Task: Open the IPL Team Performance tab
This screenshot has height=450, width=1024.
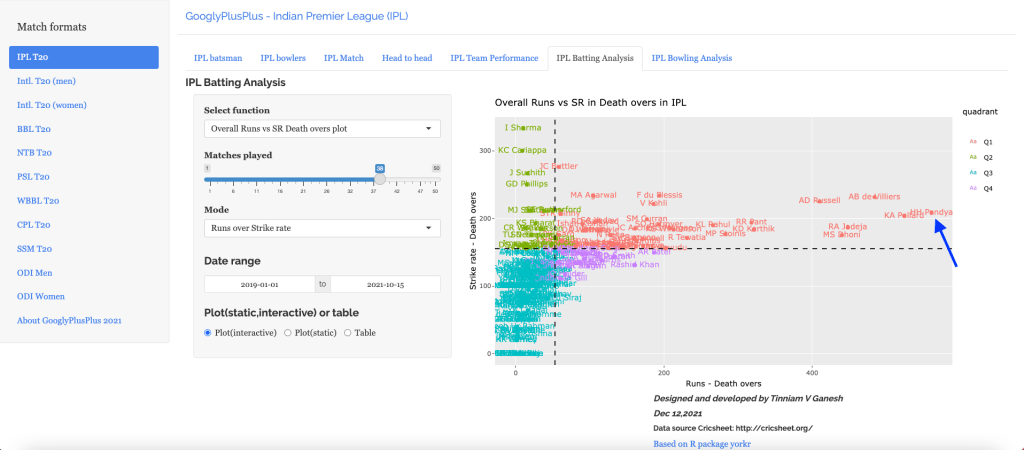Action: (x=494, y=58)
